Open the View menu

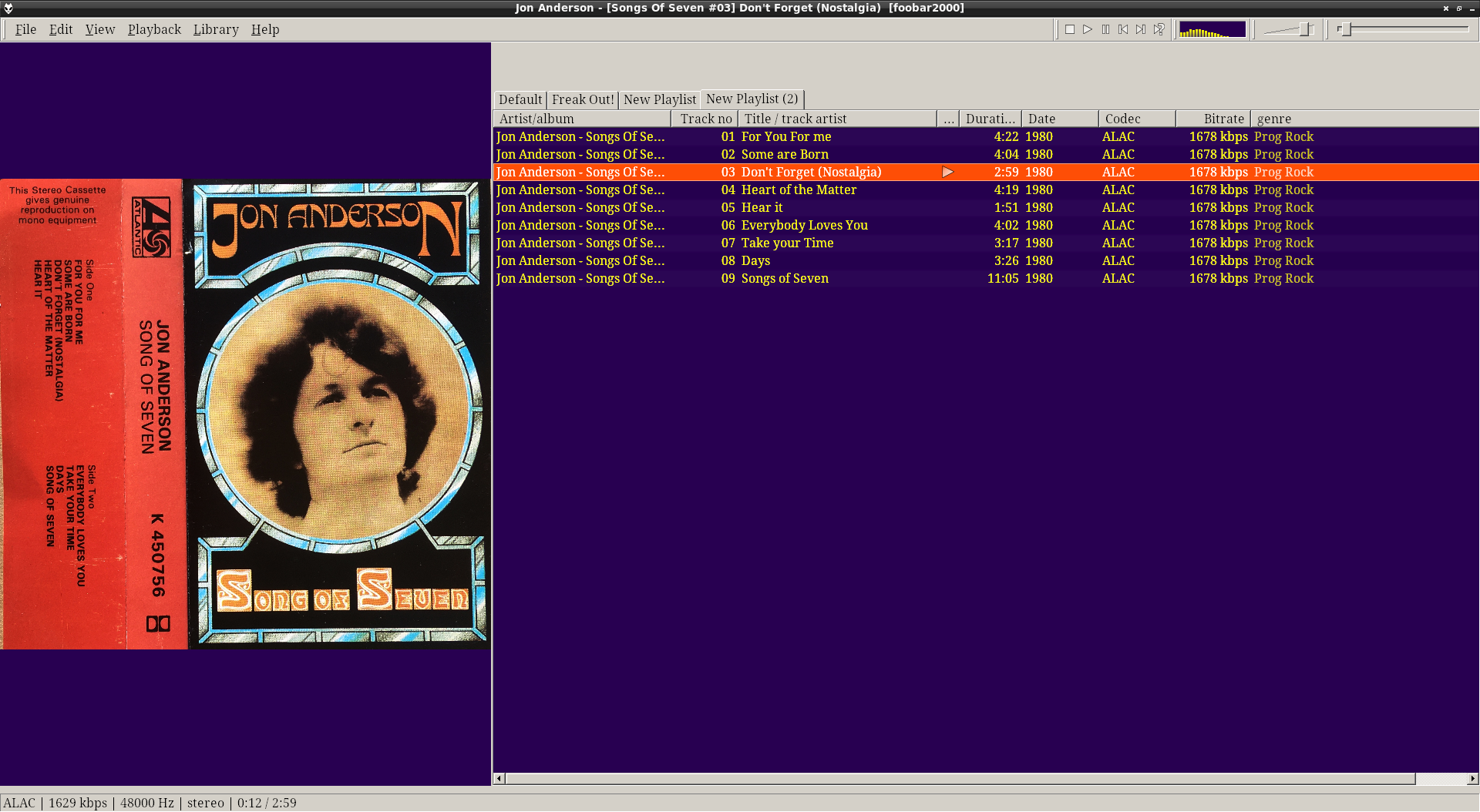point(100,29)
